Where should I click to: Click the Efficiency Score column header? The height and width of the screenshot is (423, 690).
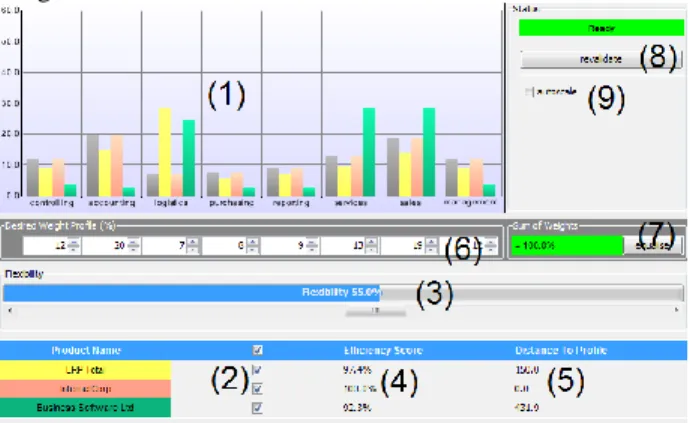pyautogui.click(x=383, y=350)
